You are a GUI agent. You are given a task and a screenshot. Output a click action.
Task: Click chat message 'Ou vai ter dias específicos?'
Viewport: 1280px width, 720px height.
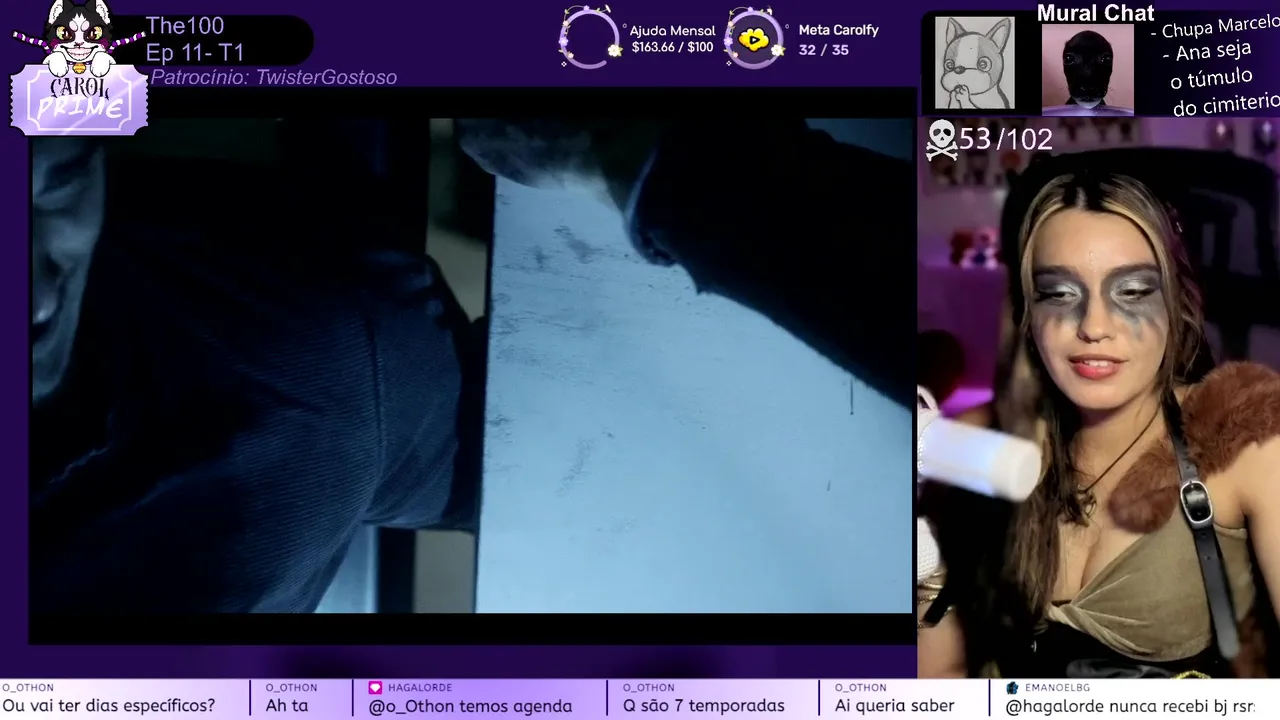click(108, 706)
